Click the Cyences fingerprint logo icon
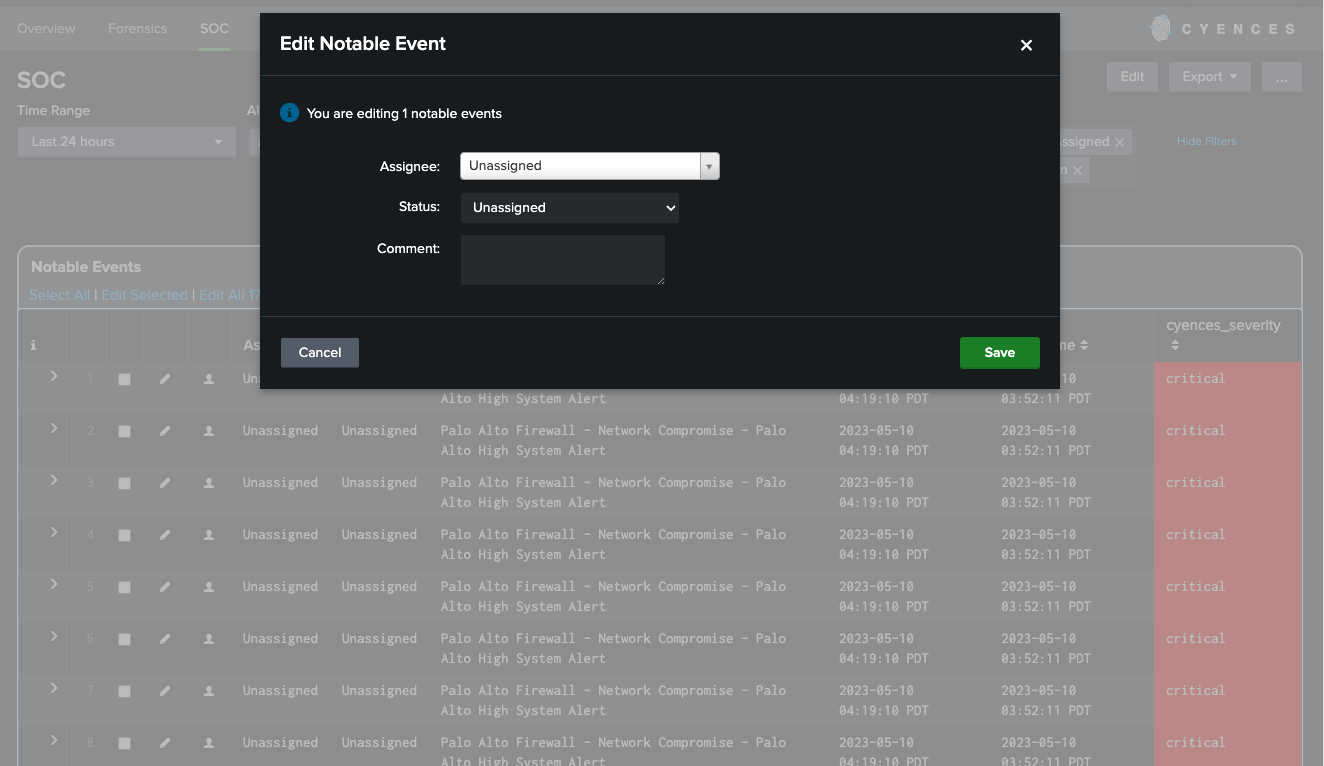This screenshot has height=766, width=1324. click(1161, 28)
